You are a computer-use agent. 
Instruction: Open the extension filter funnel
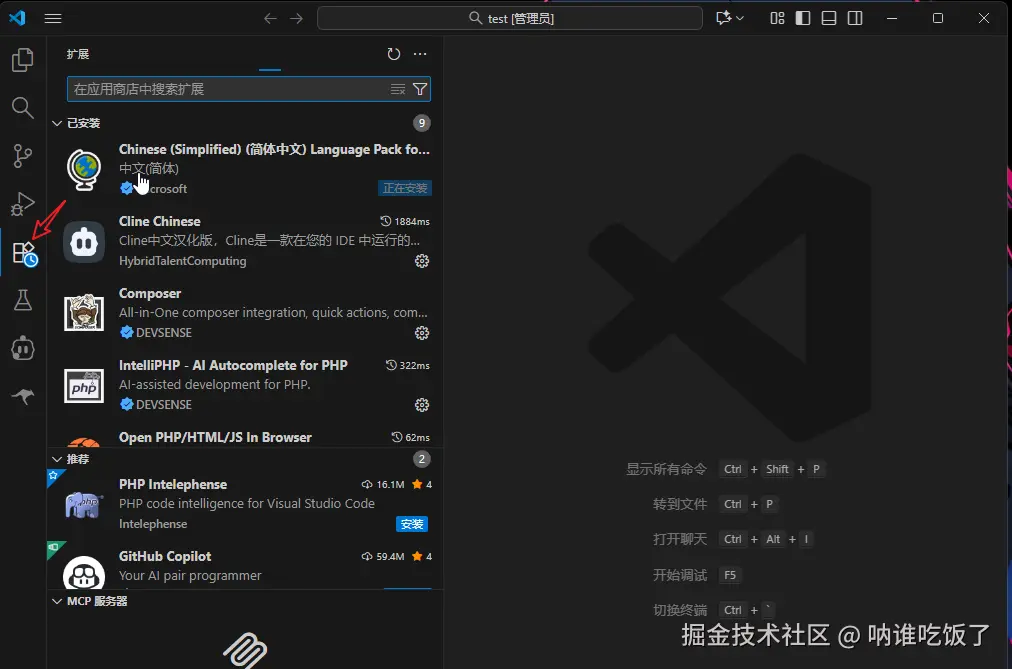tap(420, 89)
